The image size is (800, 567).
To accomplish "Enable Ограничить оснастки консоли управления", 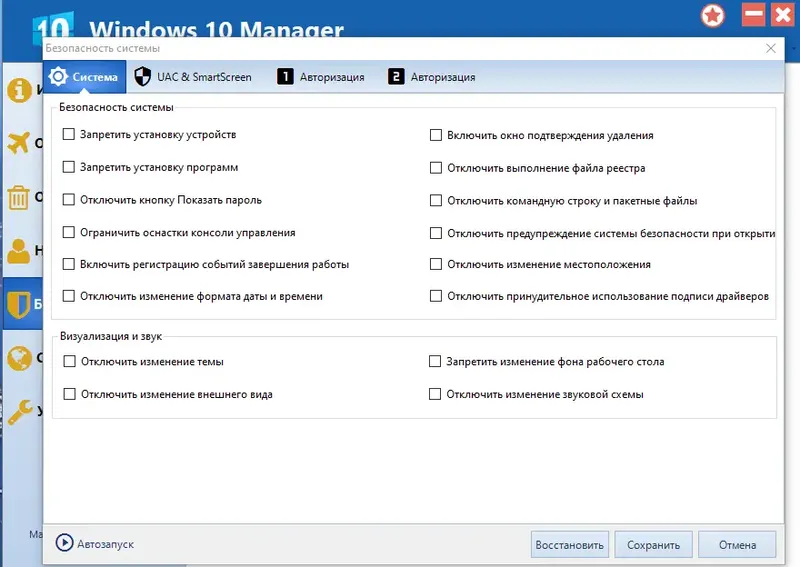I will tap(68, 232).
